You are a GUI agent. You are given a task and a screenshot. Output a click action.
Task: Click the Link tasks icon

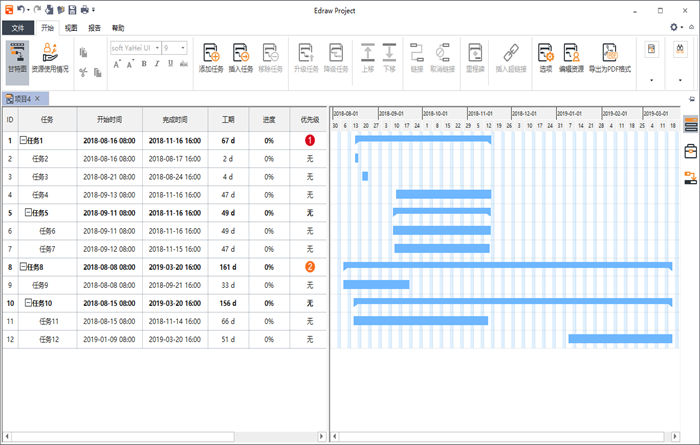[417, 53]
